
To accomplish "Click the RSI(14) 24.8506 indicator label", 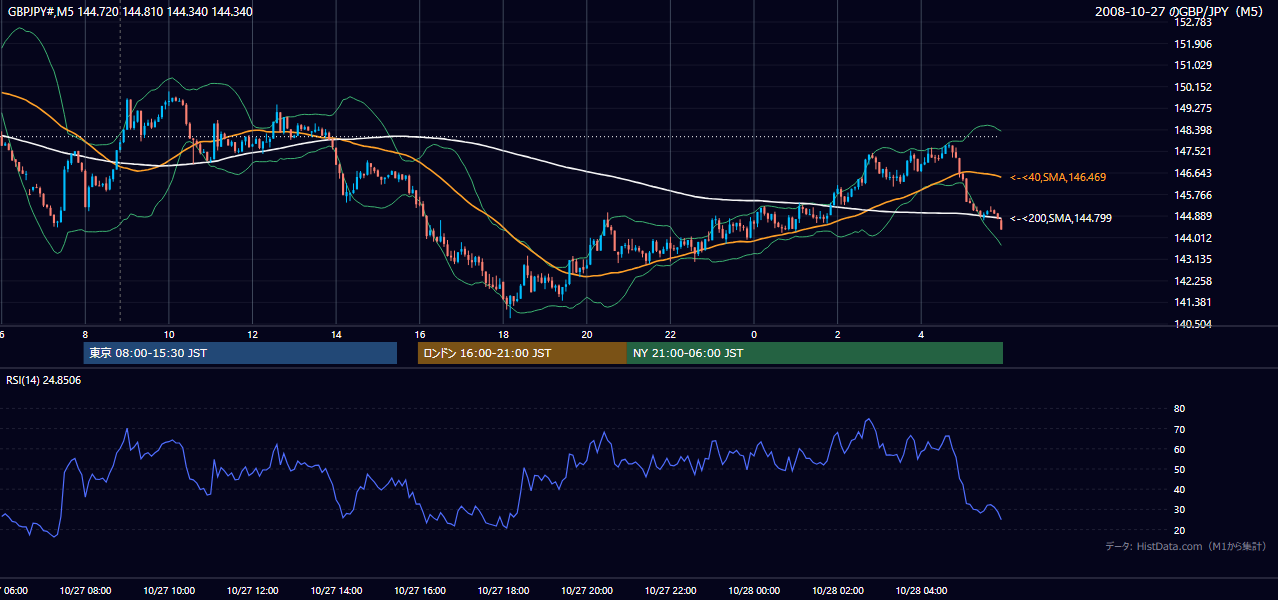I will [x=44, y=380].
